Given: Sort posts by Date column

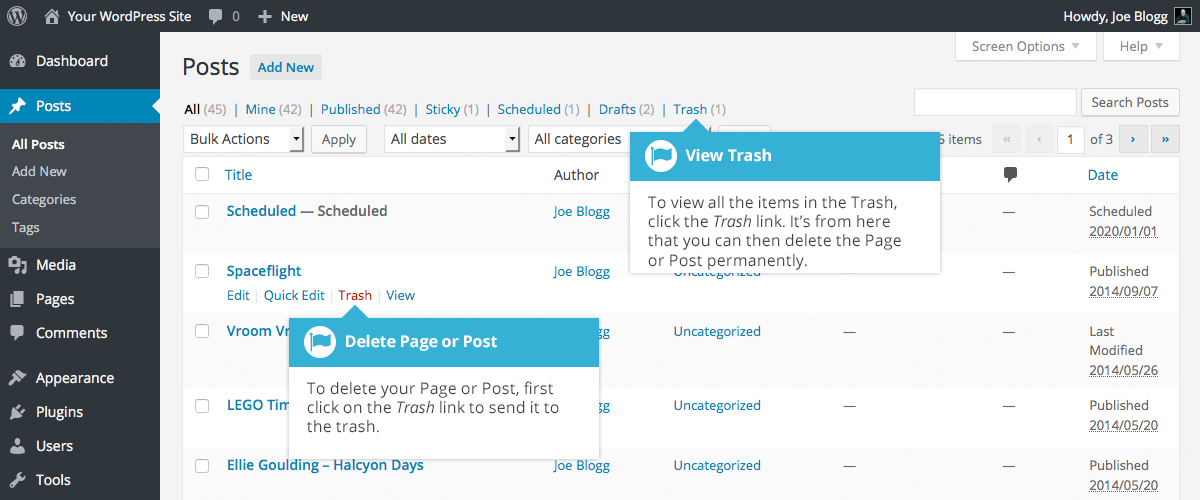Looking at the screenshot, I should coord(1103,175).
